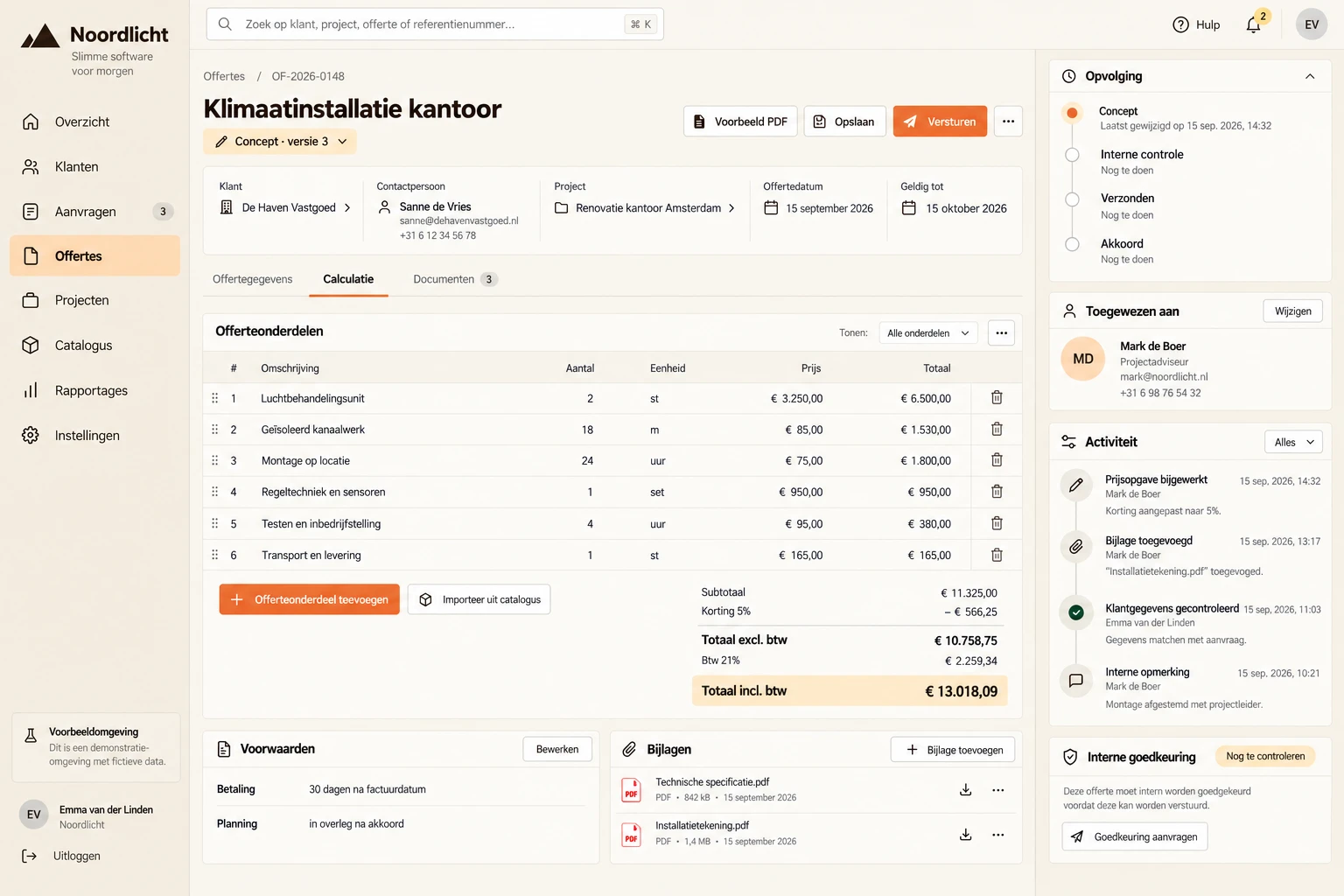Screen dimensions: 1344x896
Task: Delete the Geïsoleerd kanaalwerk row
Action: pyautogui.click(x=997, y=429)
